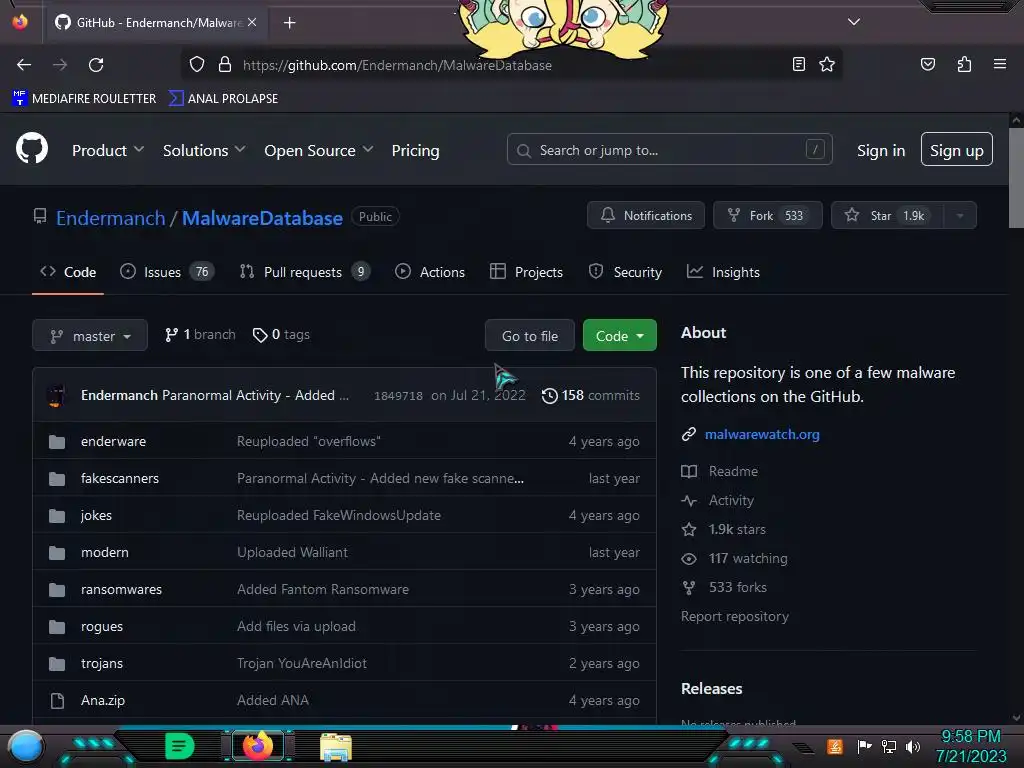Click the Report repository link
Viewport: 1024px width, 768px height.
(x=735, y=616)
